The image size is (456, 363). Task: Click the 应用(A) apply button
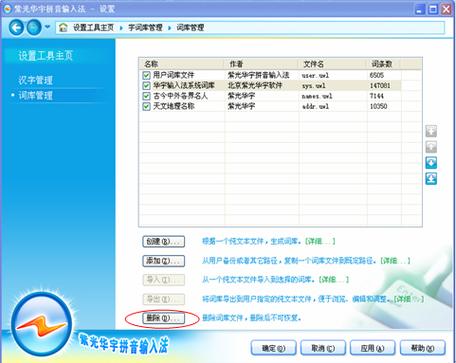pos(372,348)
